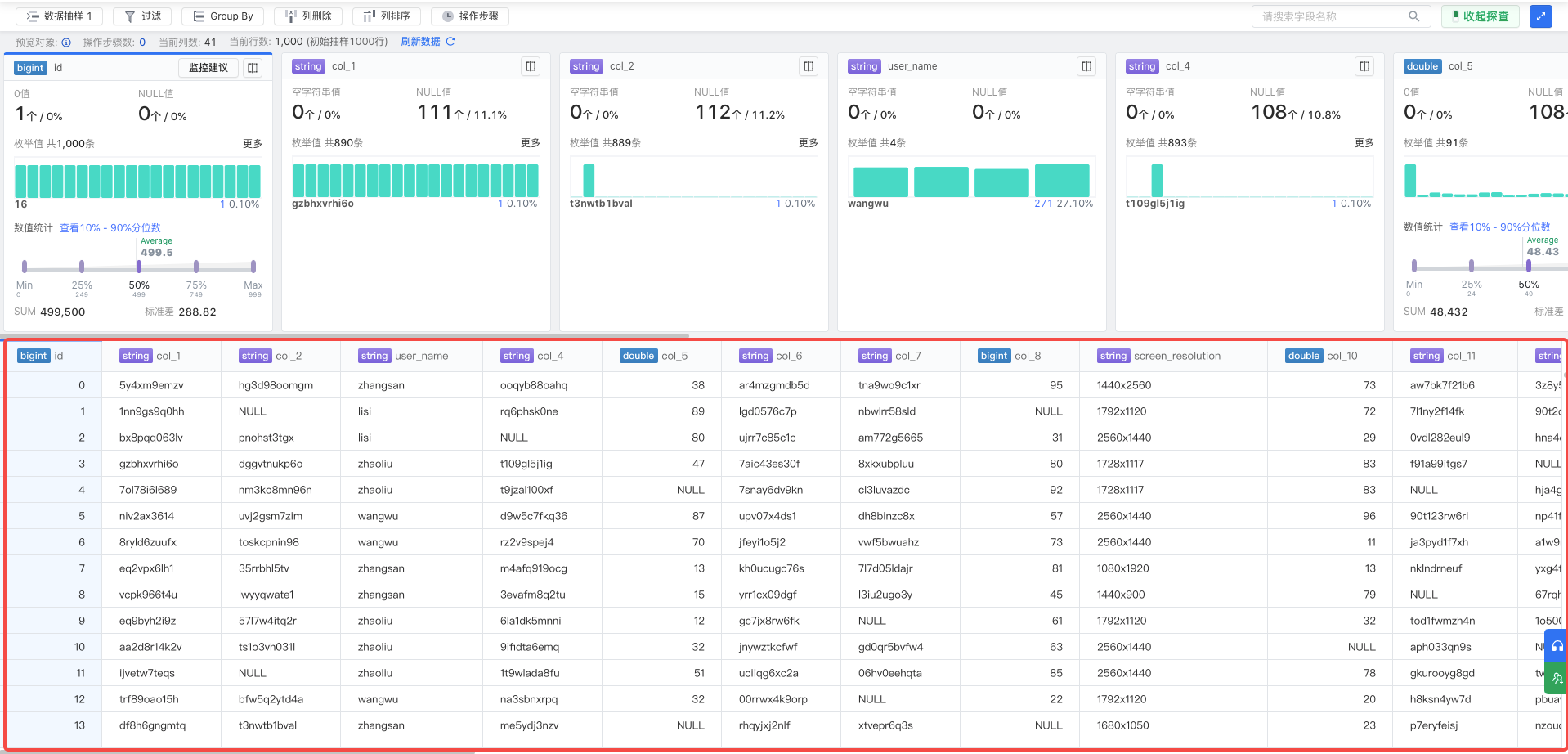Click the column layout icon on user_name card
The width and height of the screenshot is (1568, 754).
[x=1086, y=66]
